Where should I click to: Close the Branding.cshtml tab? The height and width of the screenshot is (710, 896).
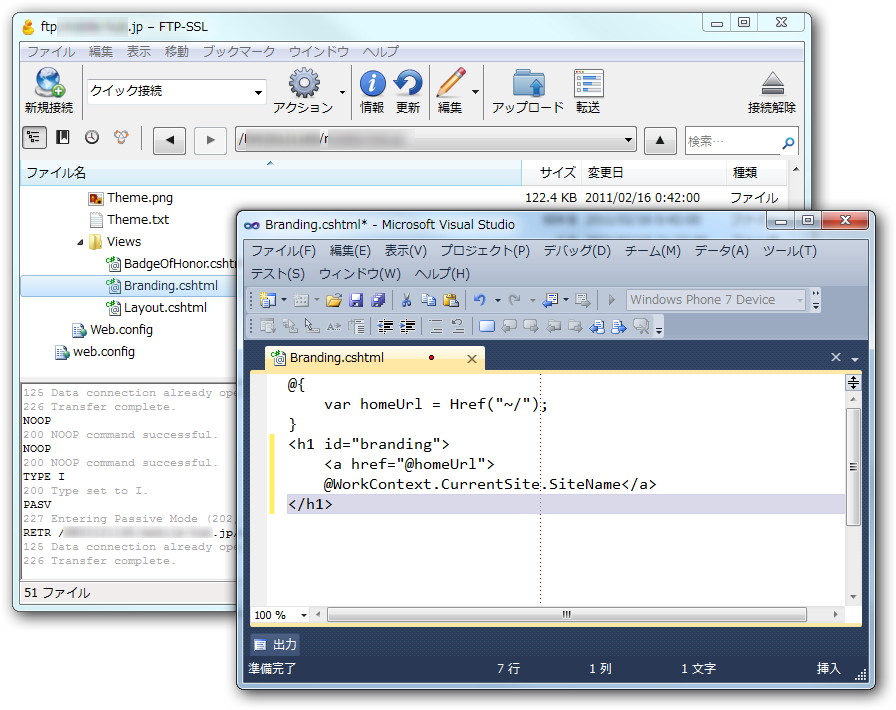pyautogui.click(x=471, y=359)
